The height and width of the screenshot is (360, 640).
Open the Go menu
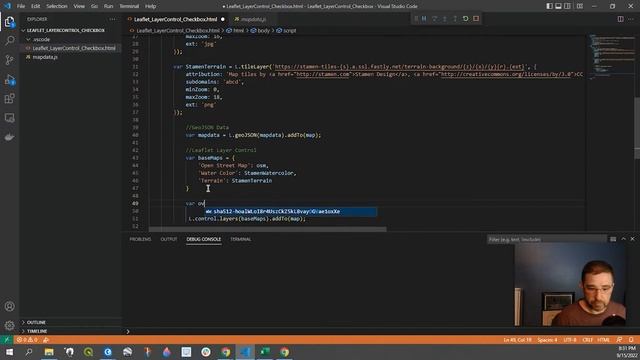click(x=94, y=6)
